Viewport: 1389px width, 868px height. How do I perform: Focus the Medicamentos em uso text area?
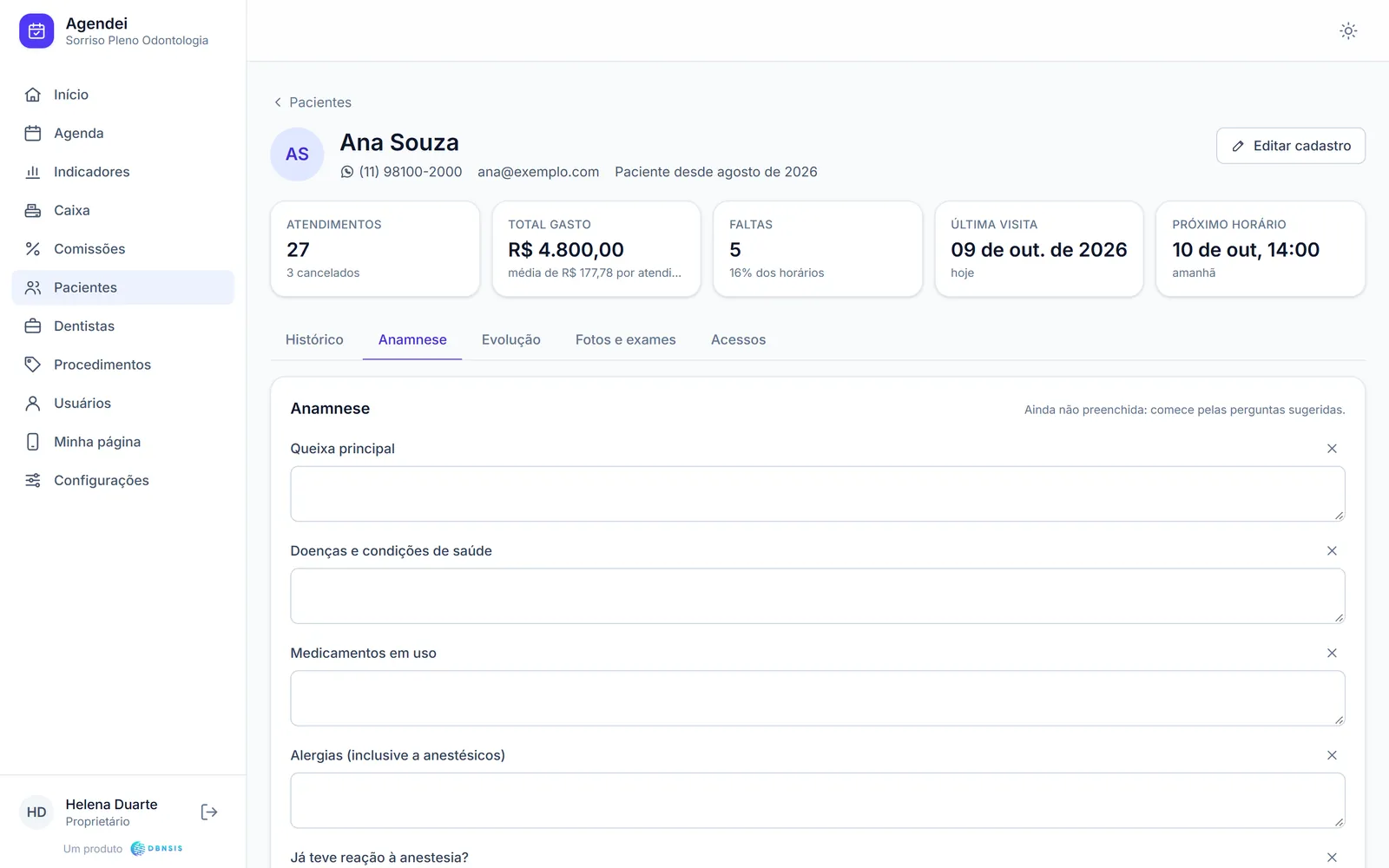click(x=818, y=698)
